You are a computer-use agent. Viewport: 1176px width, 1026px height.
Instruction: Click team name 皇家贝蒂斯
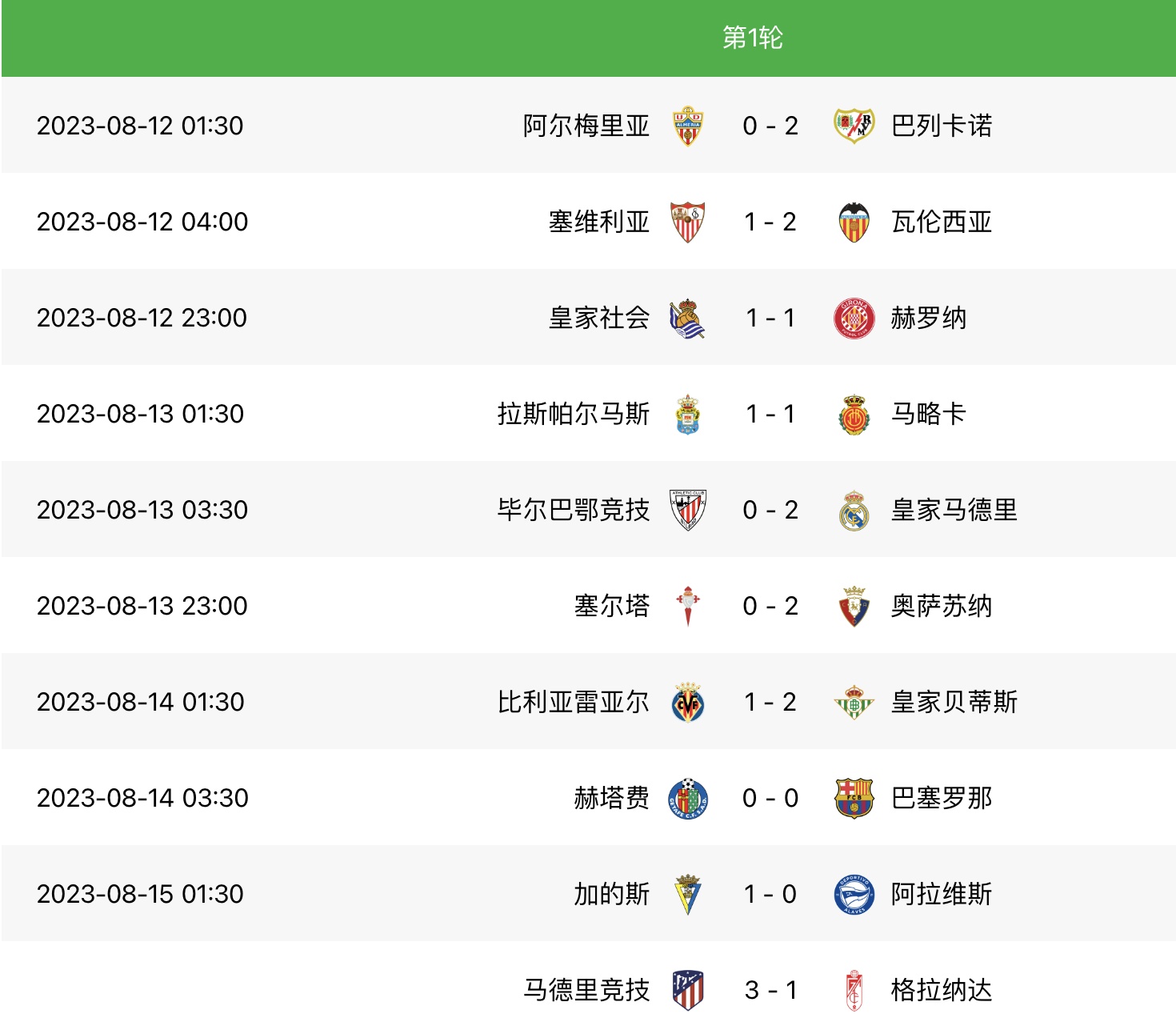pyautogui.click(x=954, y=702)
